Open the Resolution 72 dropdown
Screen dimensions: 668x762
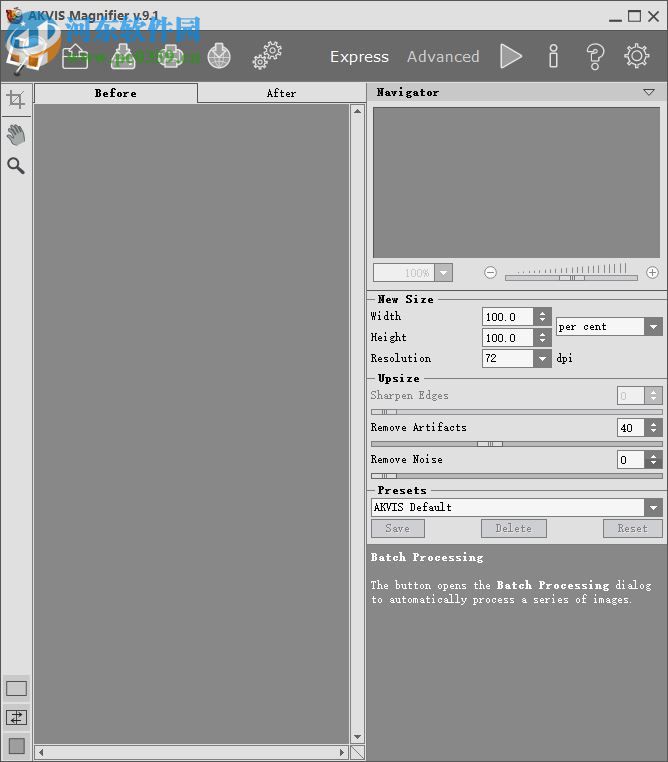[542, 359]
